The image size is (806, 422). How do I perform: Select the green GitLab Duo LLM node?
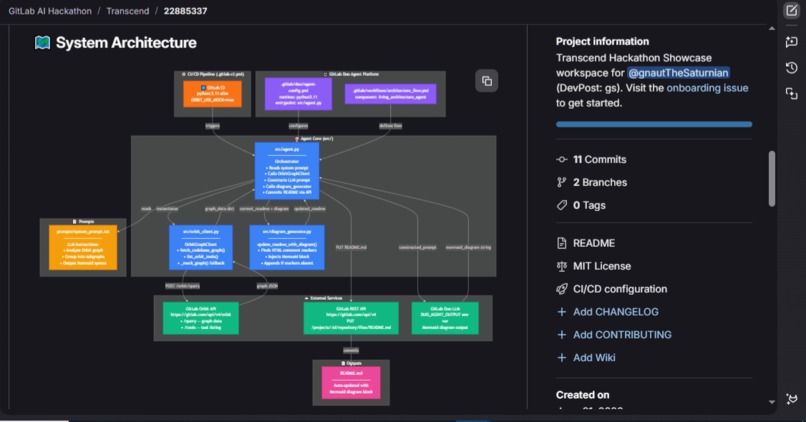click(445, 318)
